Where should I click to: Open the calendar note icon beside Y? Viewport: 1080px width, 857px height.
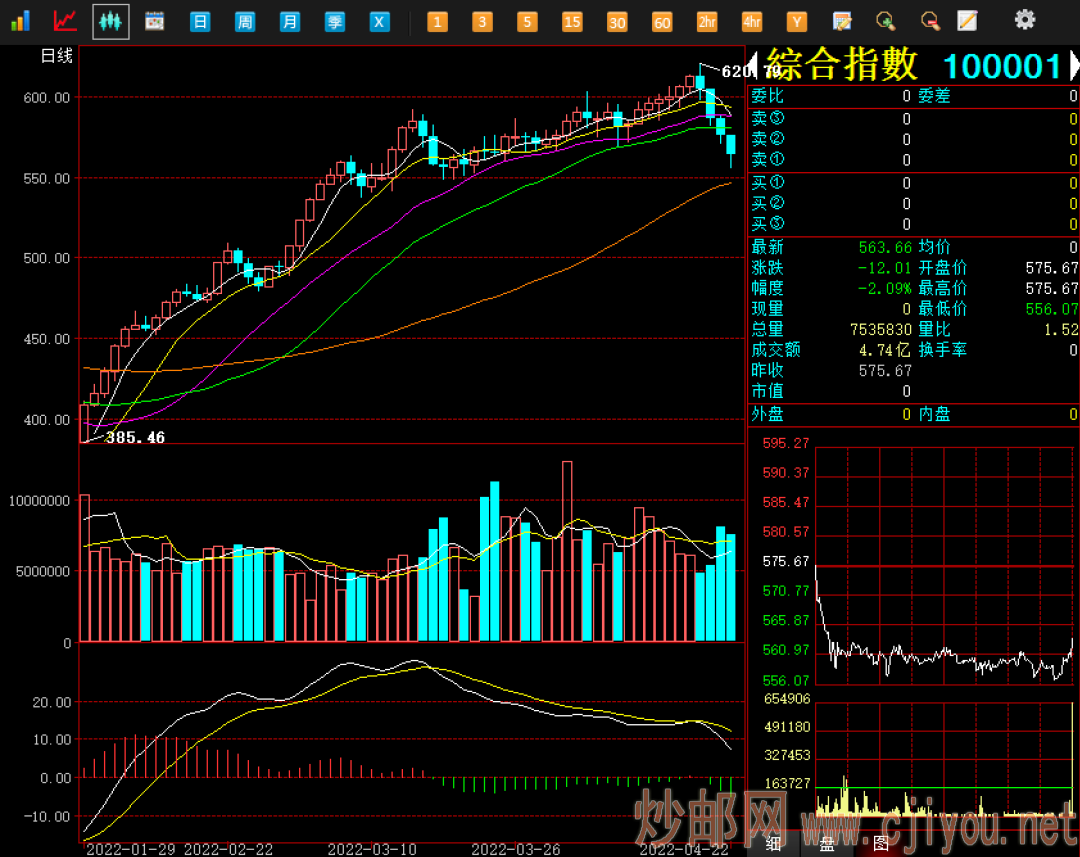click(x=842, y=21)
